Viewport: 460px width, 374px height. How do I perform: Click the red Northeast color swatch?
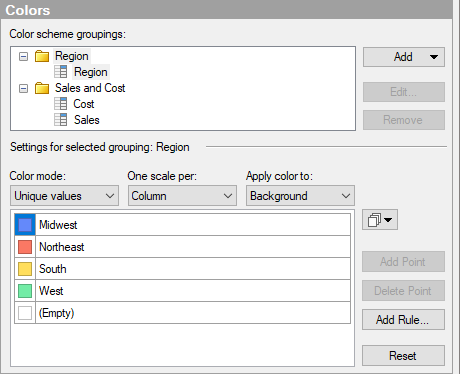pos(25,247)
